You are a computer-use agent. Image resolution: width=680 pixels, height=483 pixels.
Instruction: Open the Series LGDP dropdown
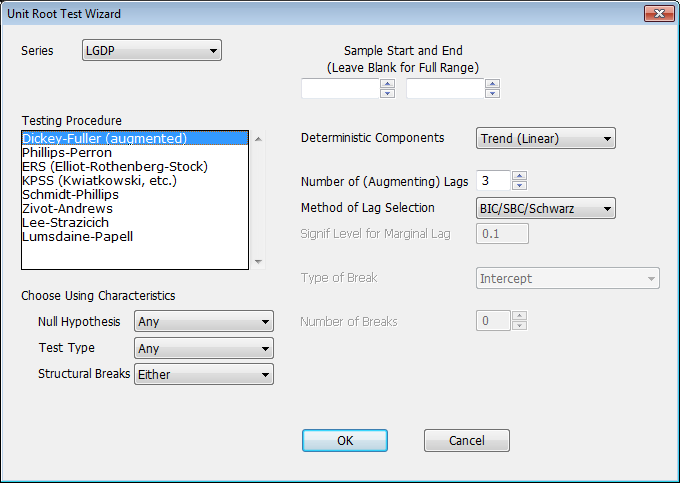(152, 51)
